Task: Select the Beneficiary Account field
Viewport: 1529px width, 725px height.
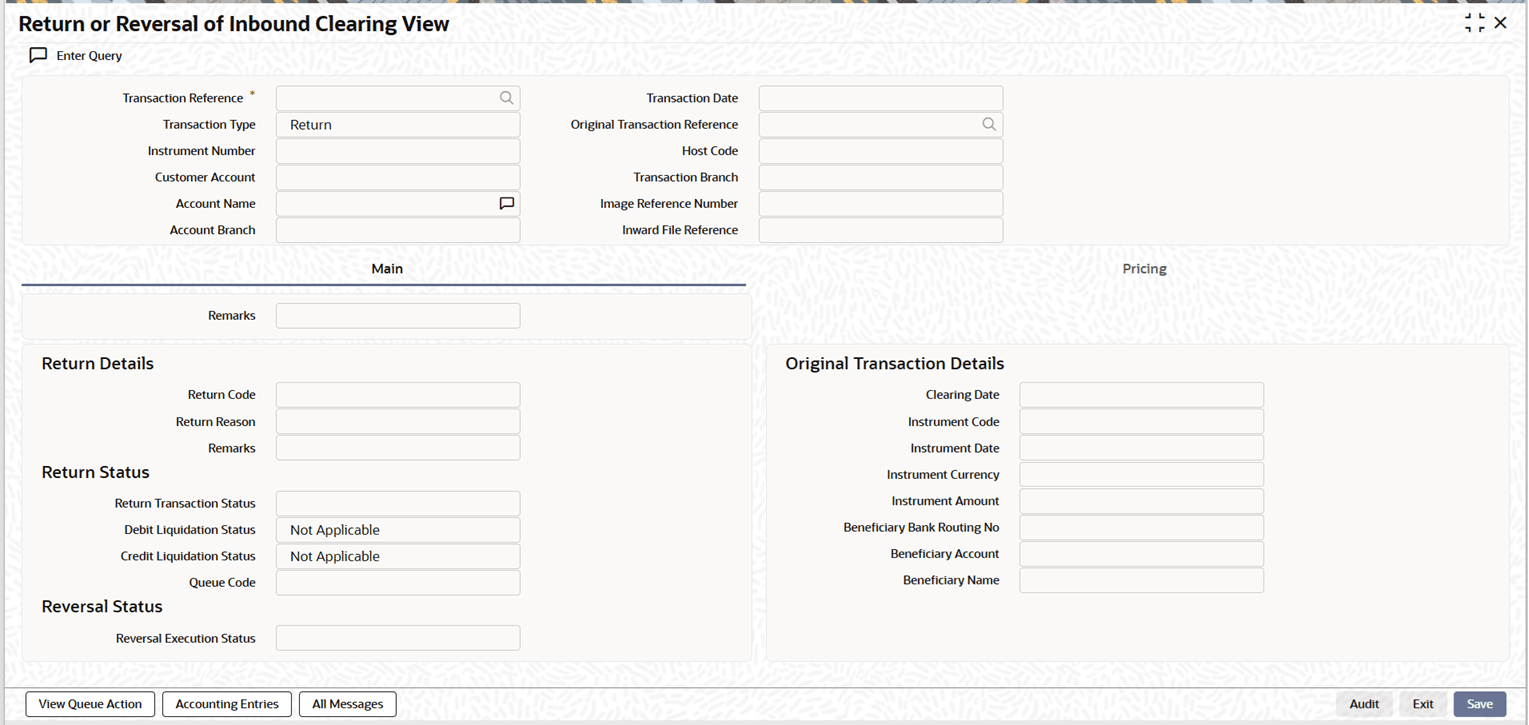Action: [1142, 554]
